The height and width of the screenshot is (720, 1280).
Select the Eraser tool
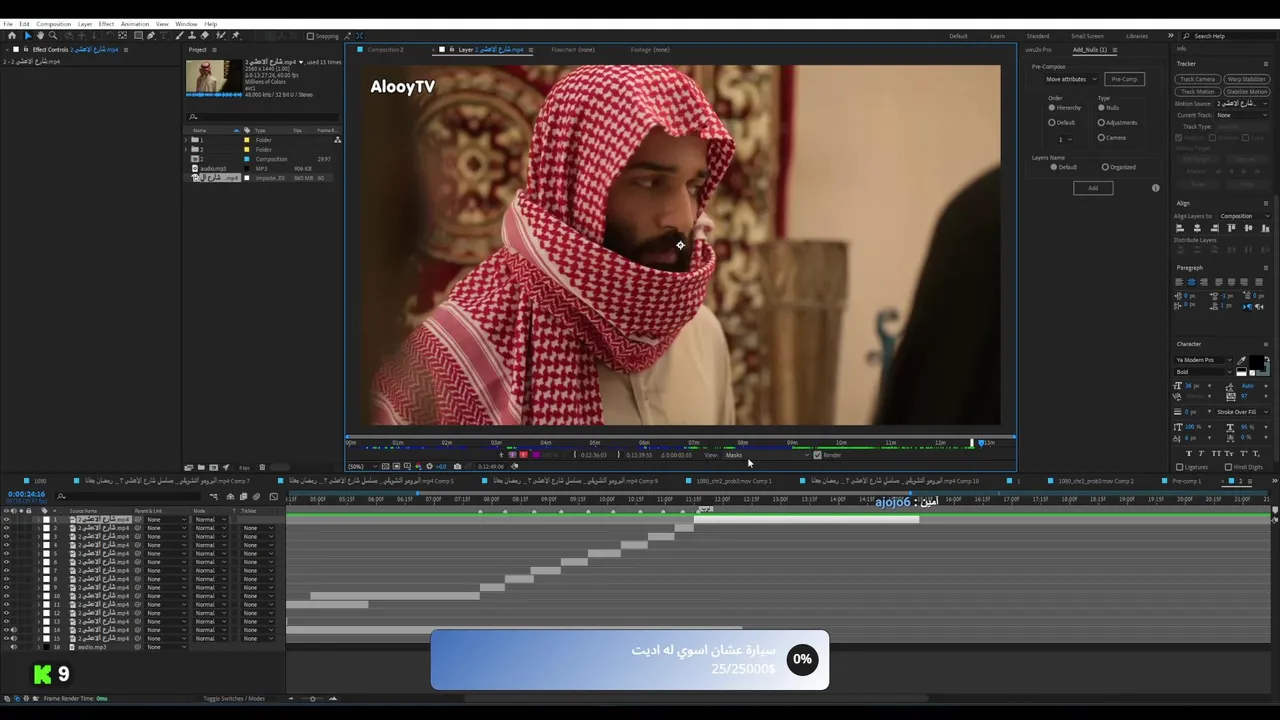[205, 35]
